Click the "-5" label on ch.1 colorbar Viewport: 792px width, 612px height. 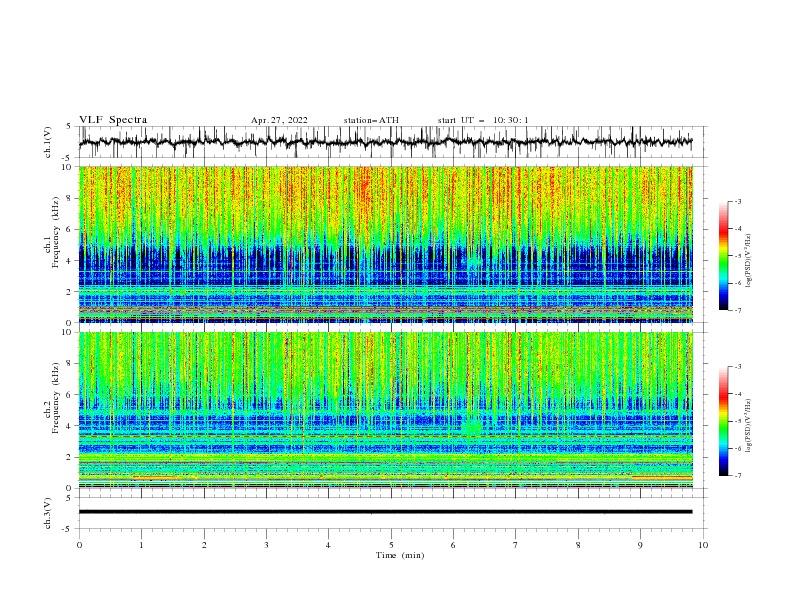(738, 256)
